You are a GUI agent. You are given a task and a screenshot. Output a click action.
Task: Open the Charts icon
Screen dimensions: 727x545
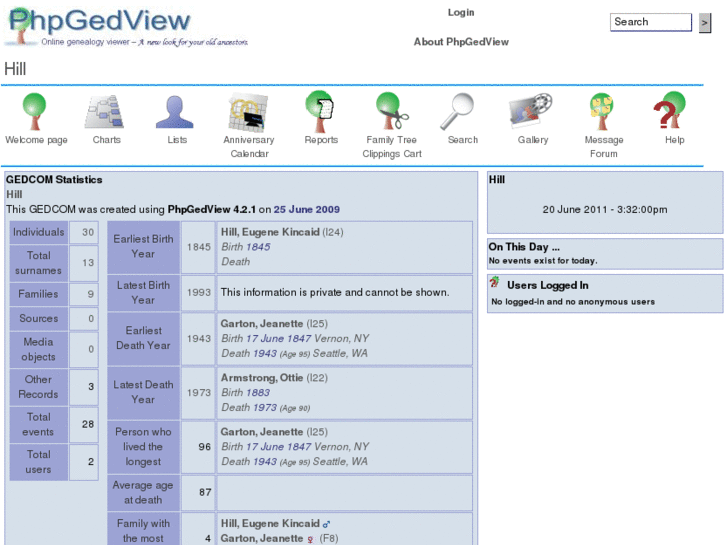(105, 111)
